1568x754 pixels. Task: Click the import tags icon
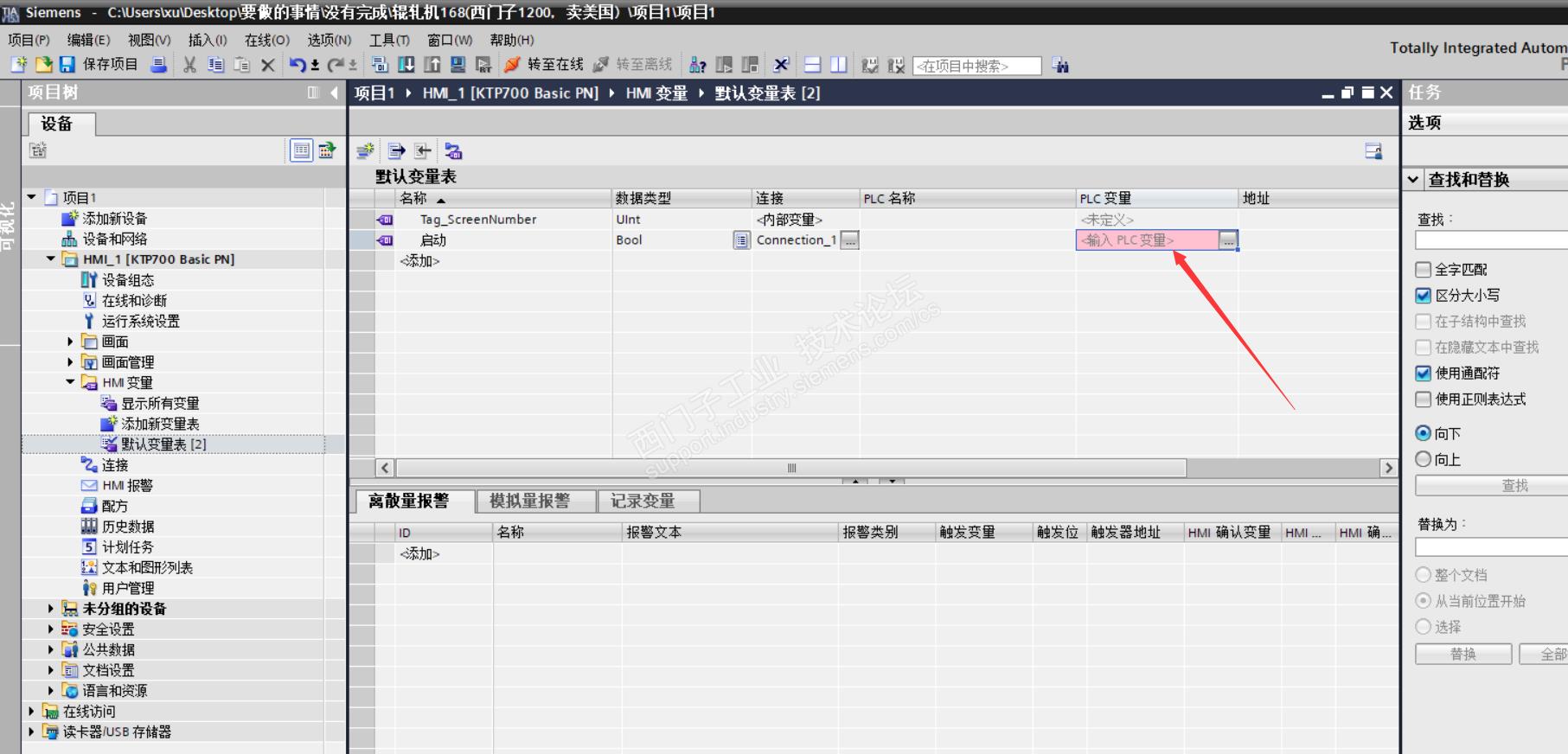point(422,151)
